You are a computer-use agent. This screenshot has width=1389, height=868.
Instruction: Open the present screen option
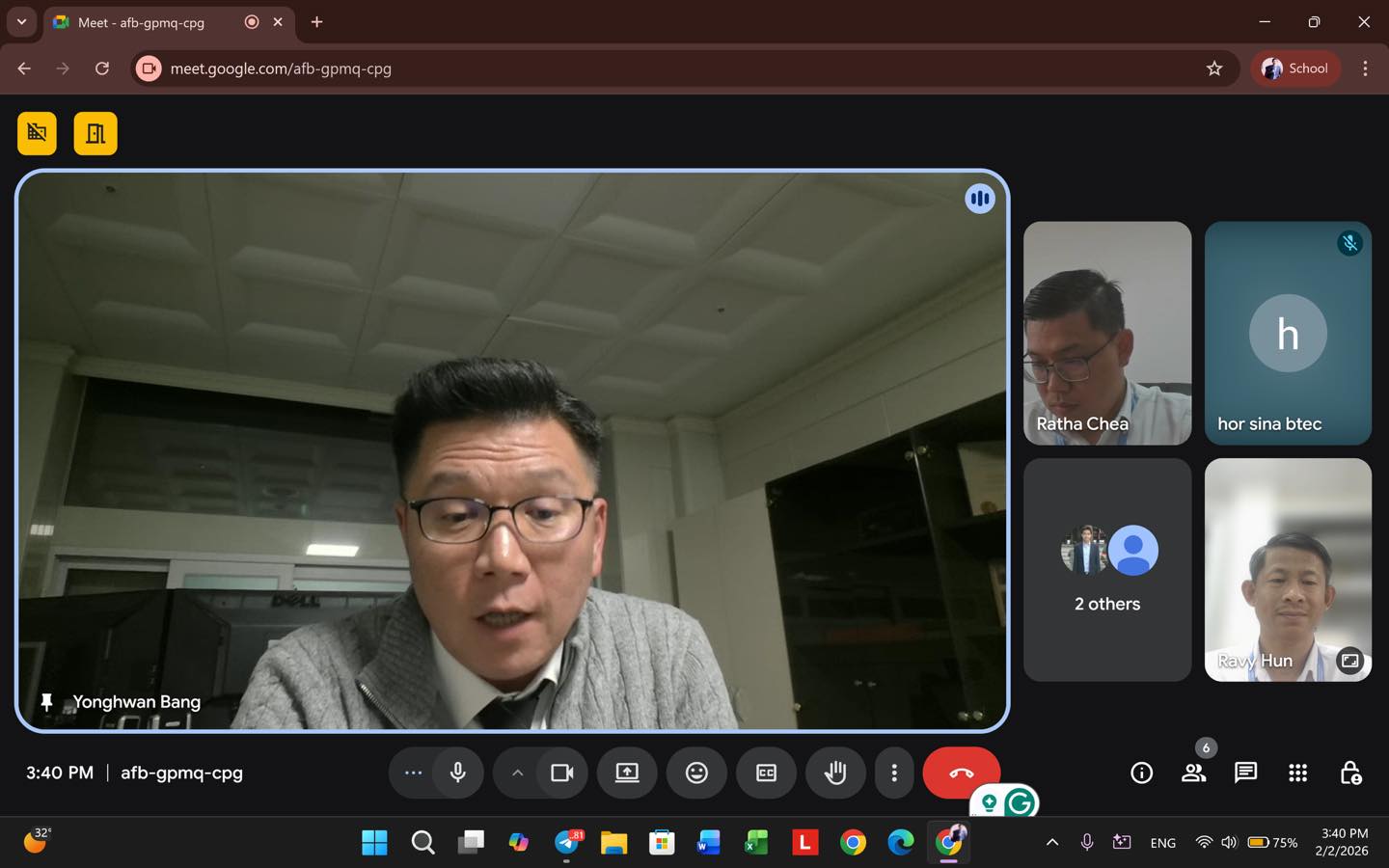(627, 773)
